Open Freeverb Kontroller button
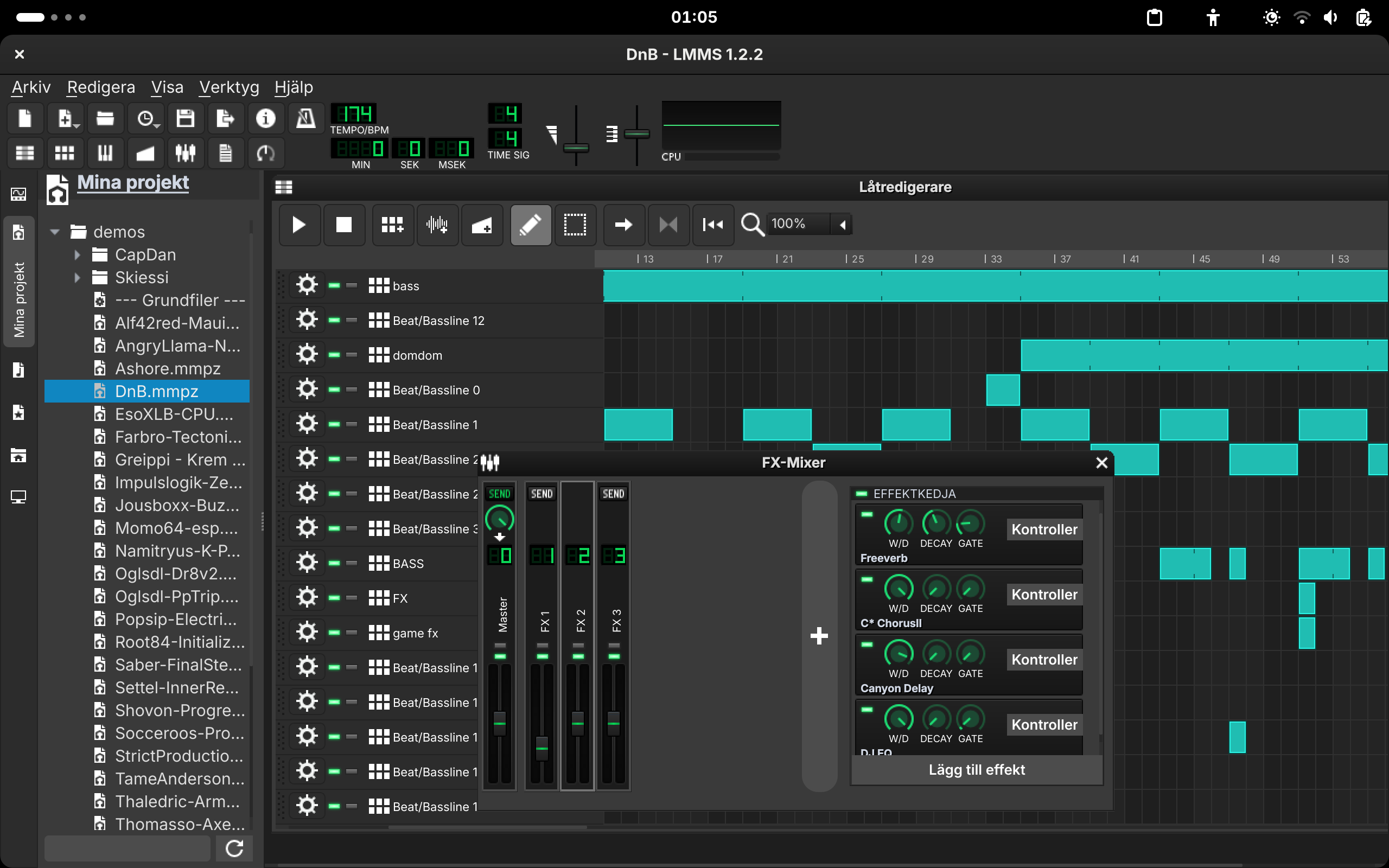 pyautogui.click(x=1044, y=529)
